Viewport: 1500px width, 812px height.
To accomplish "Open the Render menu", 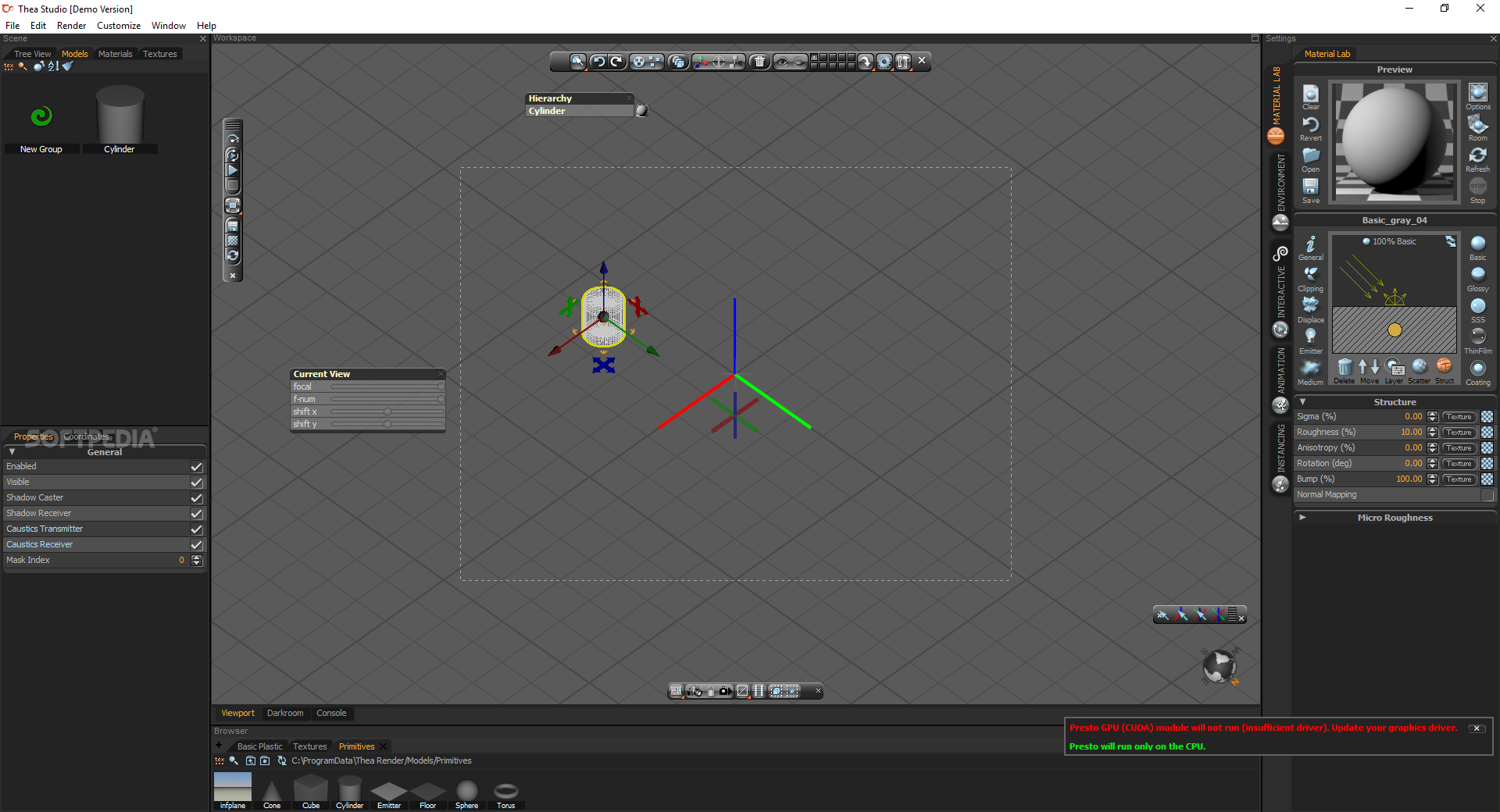I will [71, 26].
